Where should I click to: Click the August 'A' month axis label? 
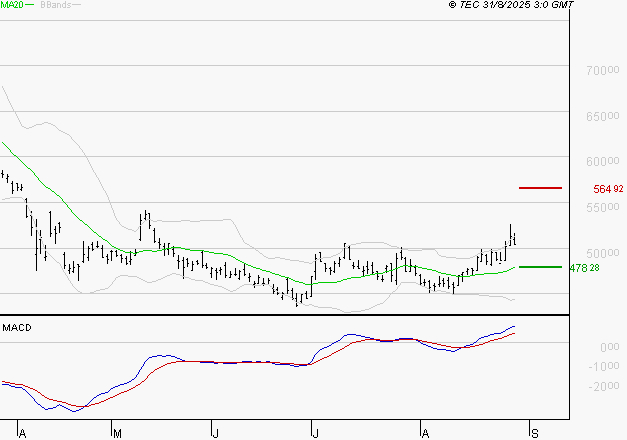[425, 434]
